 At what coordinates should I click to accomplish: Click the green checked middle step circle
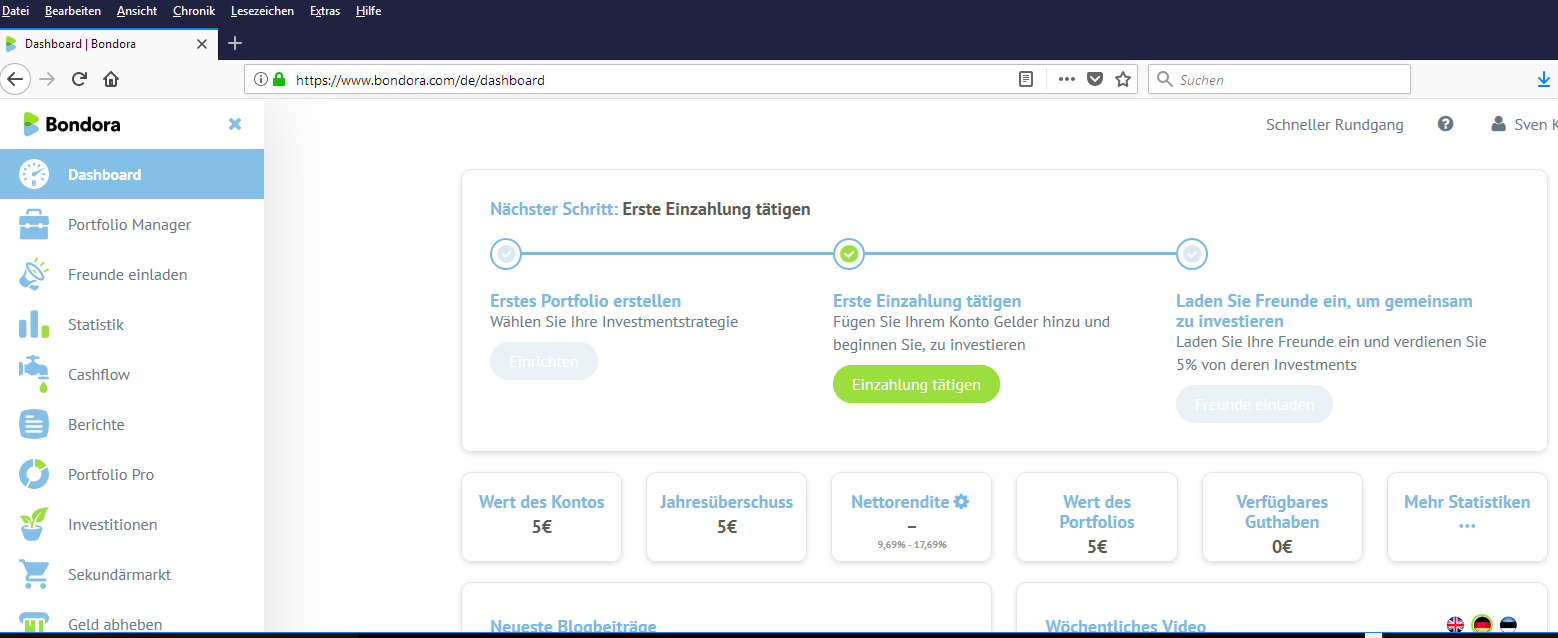(849, 254)
